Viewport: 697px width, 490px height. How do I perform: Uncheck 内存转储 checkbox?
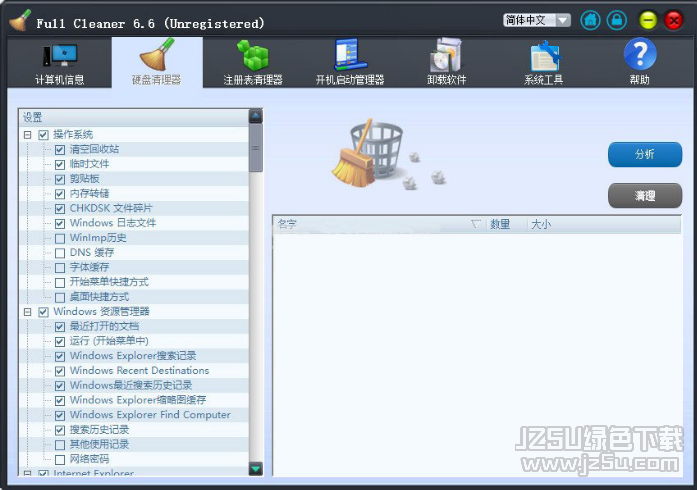point(60,193)
